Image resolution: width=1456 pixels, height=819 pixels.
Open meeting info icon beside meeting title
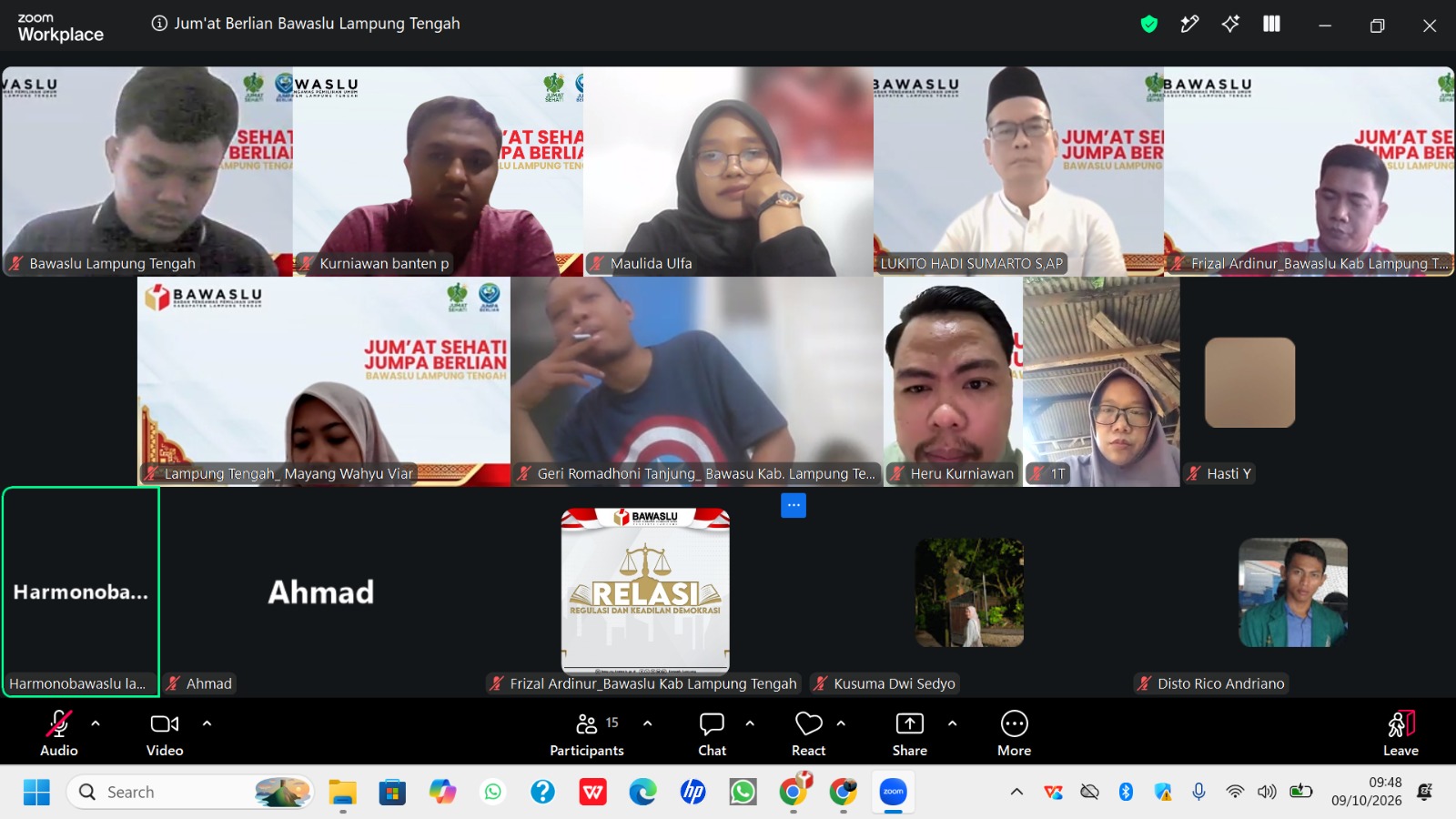(159, 24)
